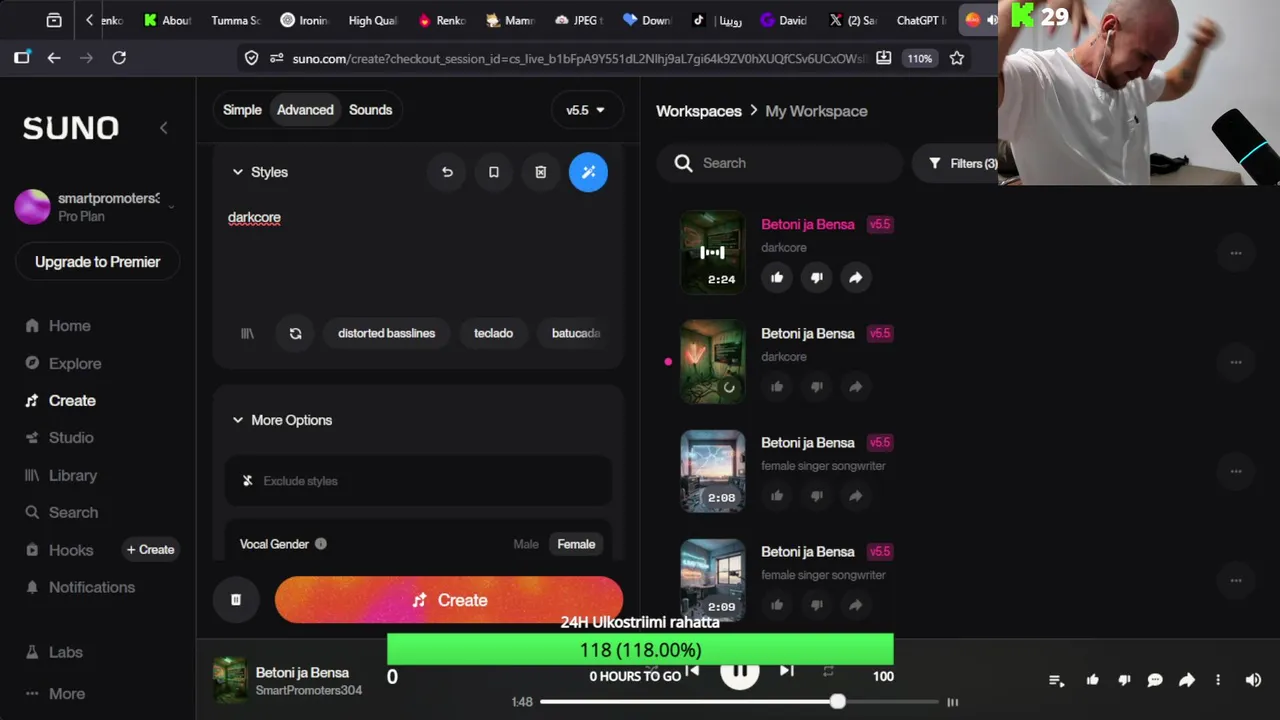Viewport: 1280px width, 720px height.
Task: Open the Filters (3) menu
Action: click(x=961, y=163)
